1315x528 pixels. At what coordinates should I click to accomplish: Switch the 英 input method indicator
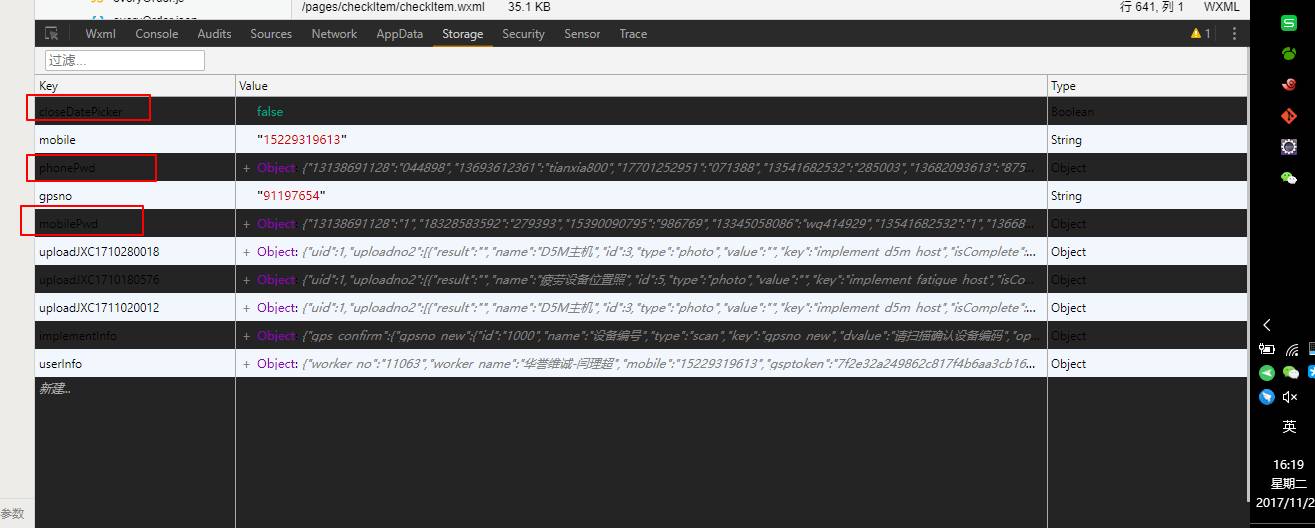click(1290, 427)
